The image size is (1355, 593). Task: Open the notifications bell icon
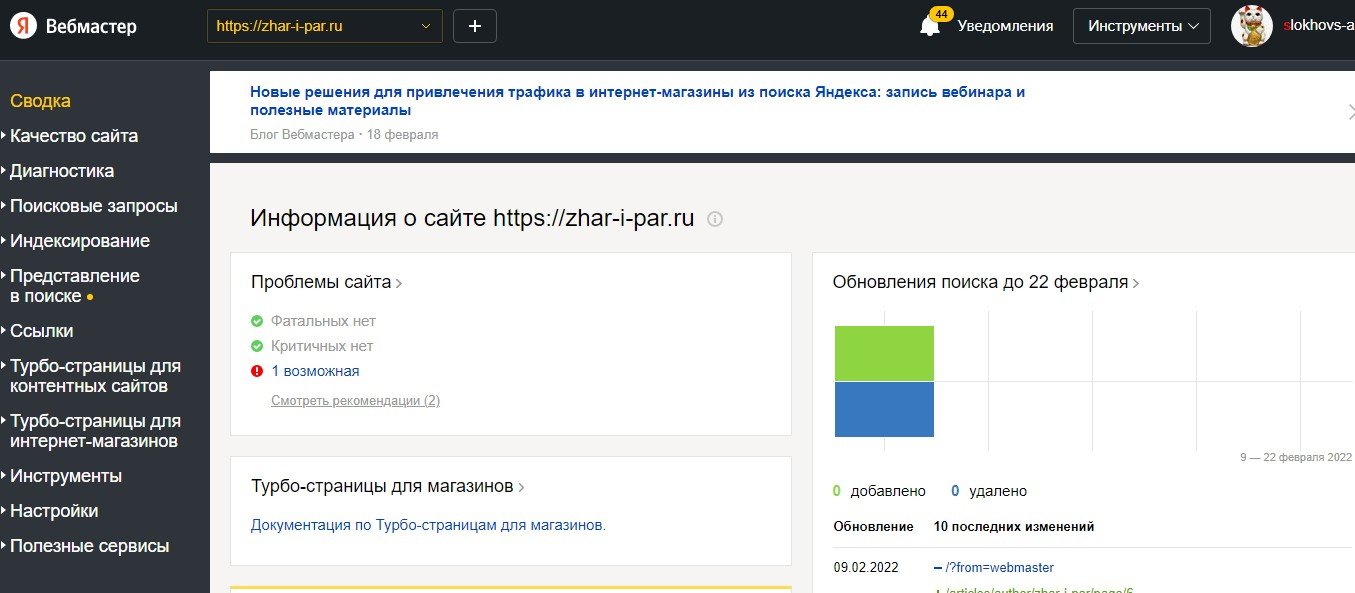930,26
